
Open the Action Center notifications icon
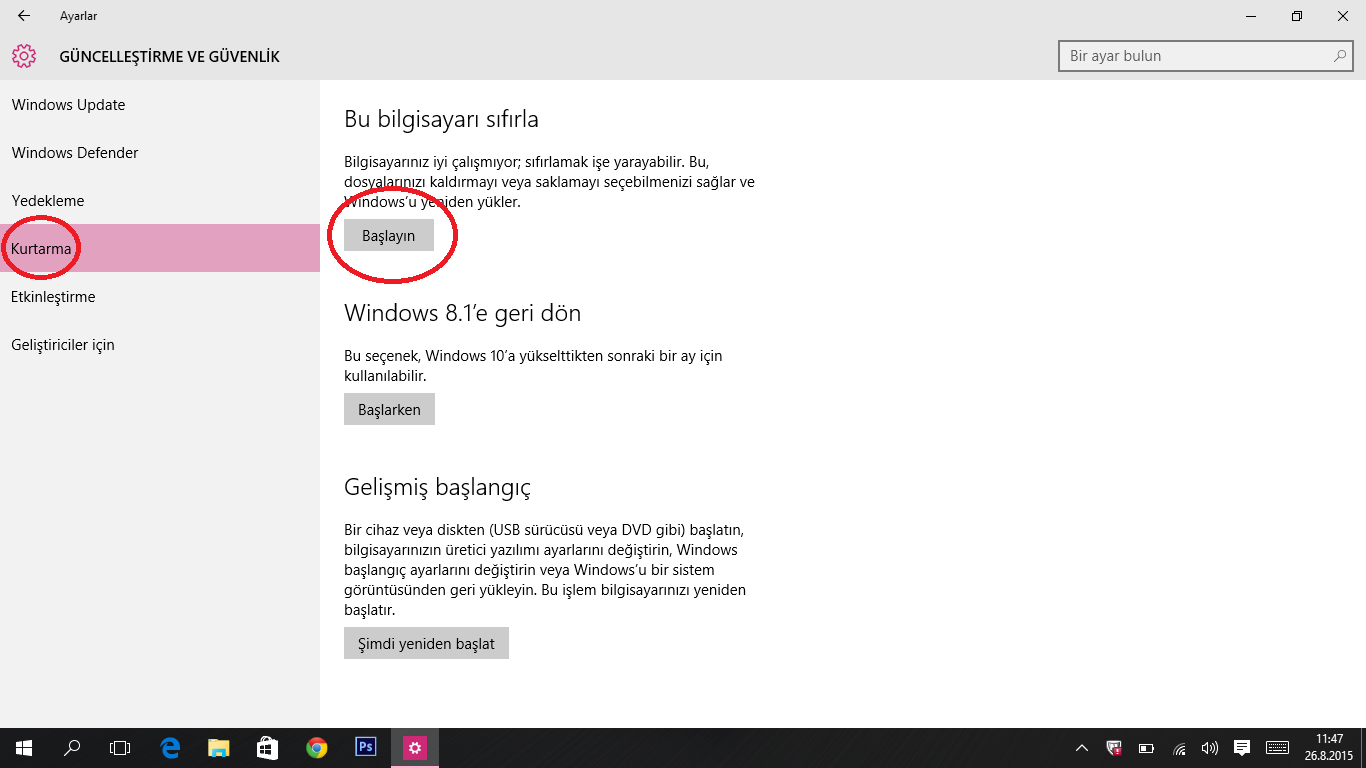pos(1242,748)
